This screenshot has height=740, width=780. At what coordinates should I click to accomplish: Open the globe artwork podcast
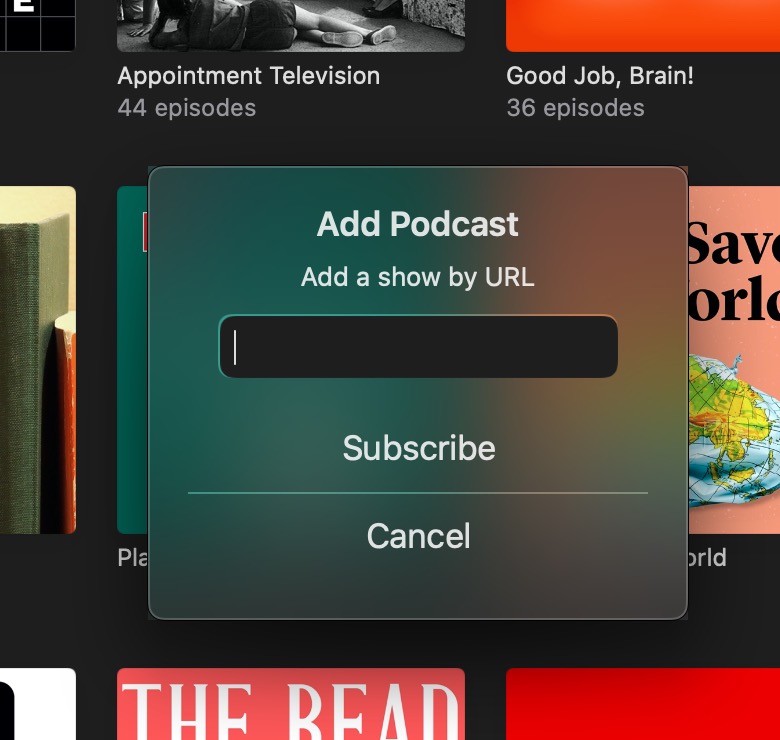tap(734, 360)
